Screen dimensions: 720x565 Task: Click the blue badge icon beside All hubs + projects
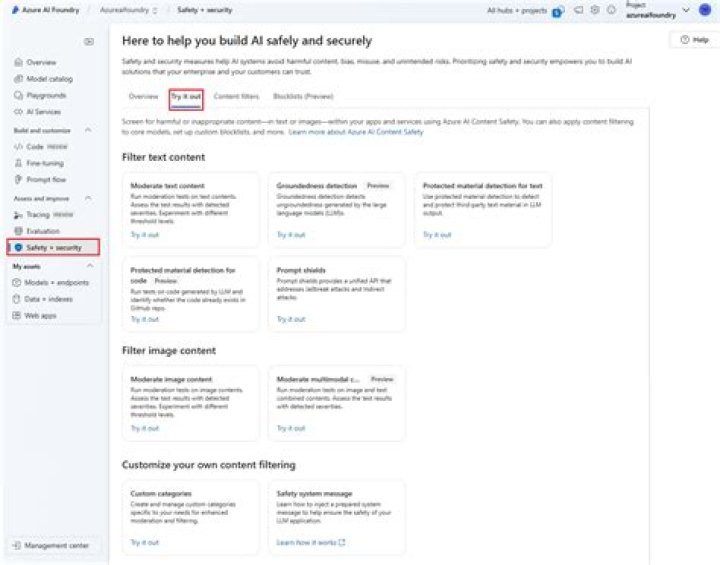558,11
